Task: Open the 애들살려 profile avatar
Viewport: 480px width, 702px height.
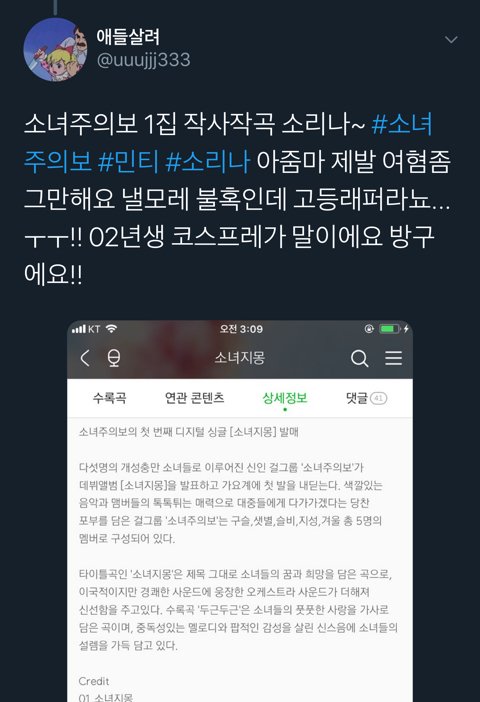Action: (56, 50)
